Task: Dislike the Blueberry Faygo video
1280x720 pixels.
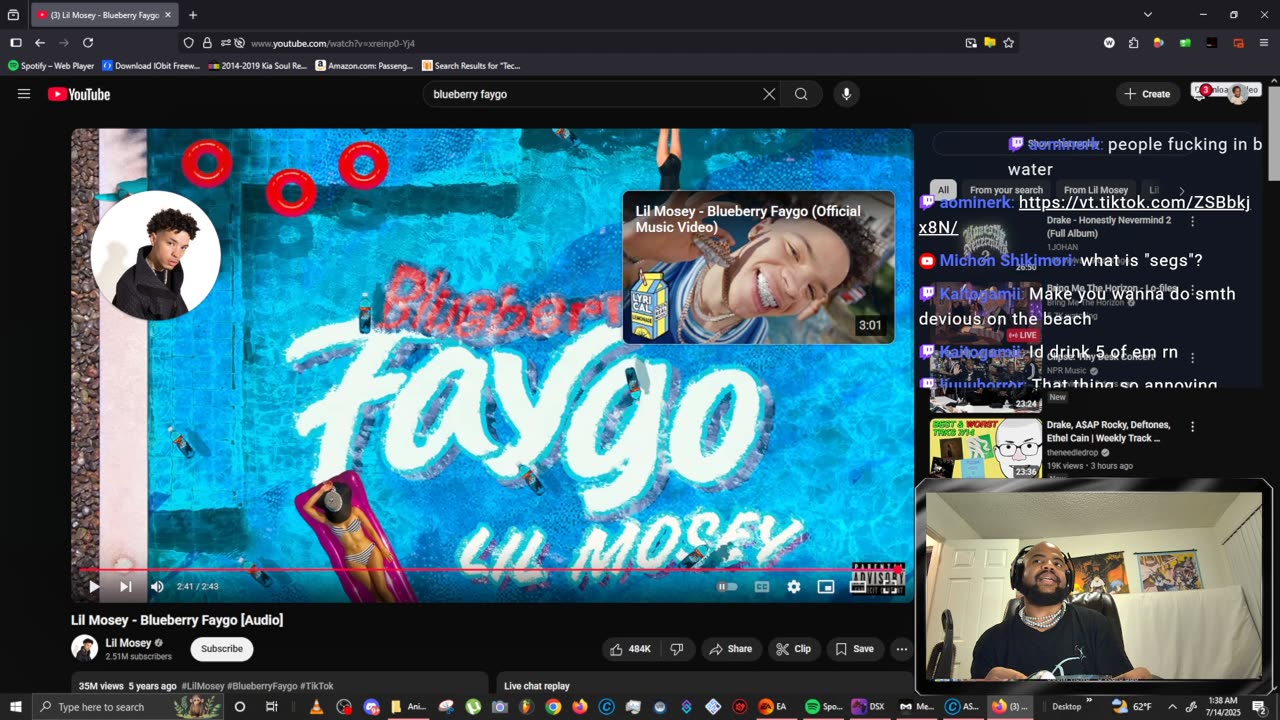Action: coord(677,649)
